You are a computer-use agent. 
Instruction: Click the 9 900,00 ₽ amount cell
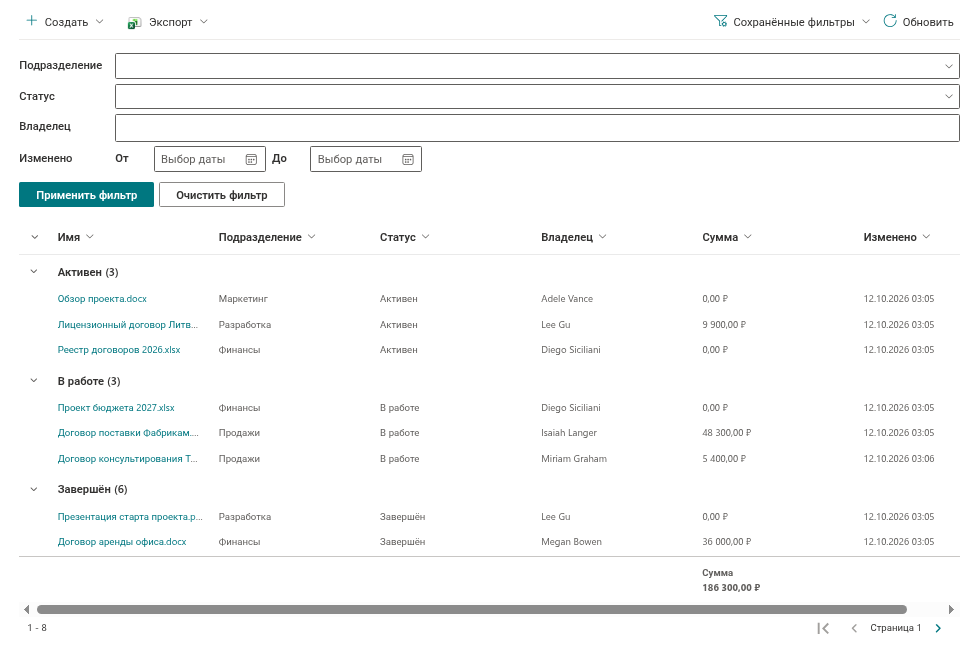click(724, 324)
